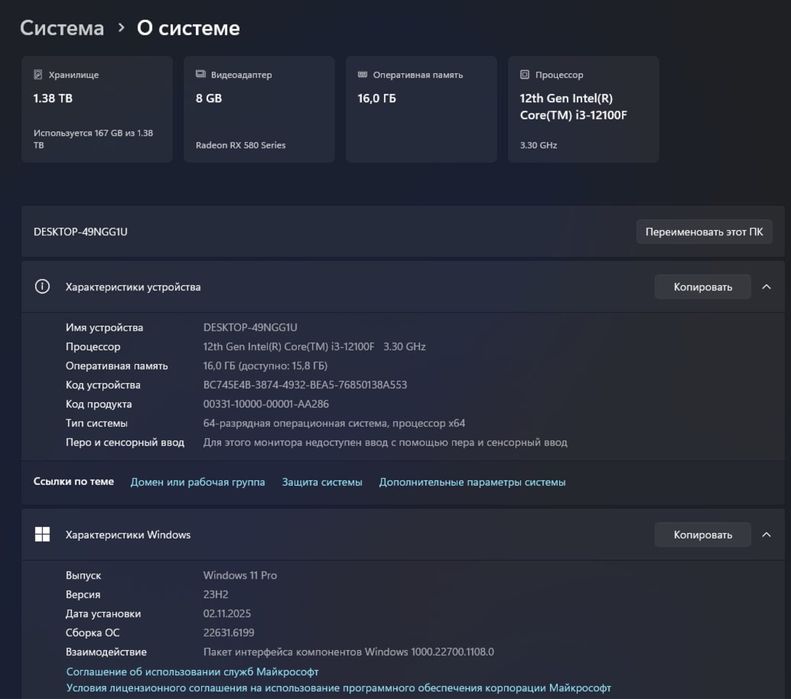Open the Видеоадаптер 8 GB card
This screenshot has width=791, height=699.
(259, 109)
